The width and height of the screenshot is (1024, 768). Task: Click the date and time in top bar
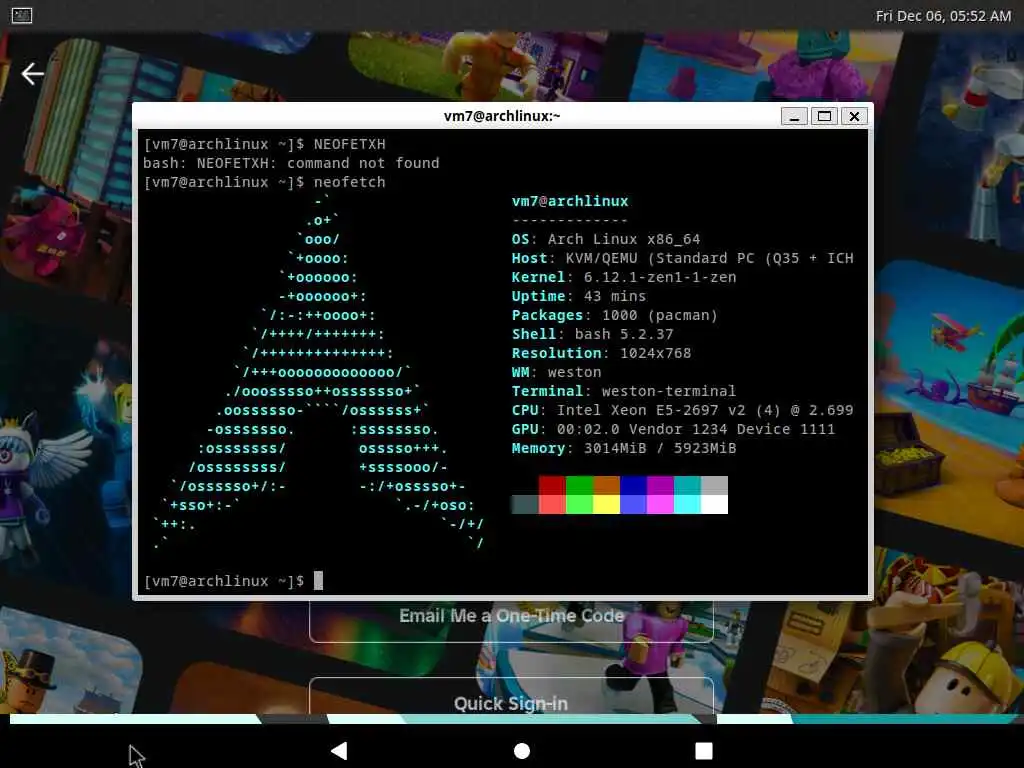[943, 16]
